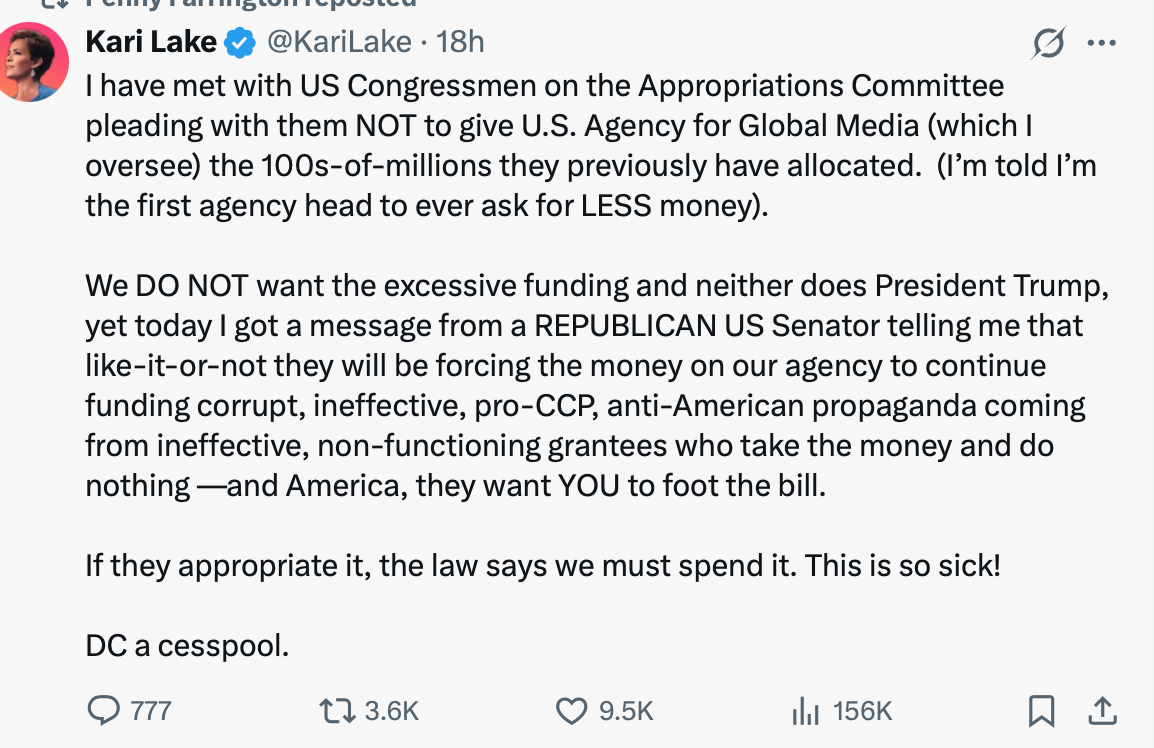Click the blue verified checkmark badge
This screenshot has width=1154, height=748.
pos(239,42)
